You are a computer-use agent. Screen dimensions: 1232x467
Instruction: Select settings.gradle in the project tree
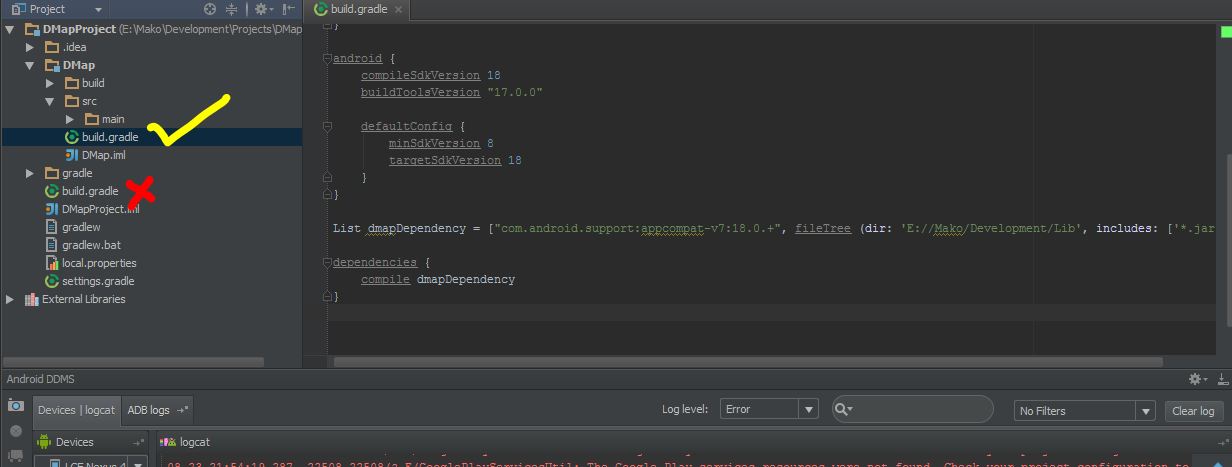97,281
